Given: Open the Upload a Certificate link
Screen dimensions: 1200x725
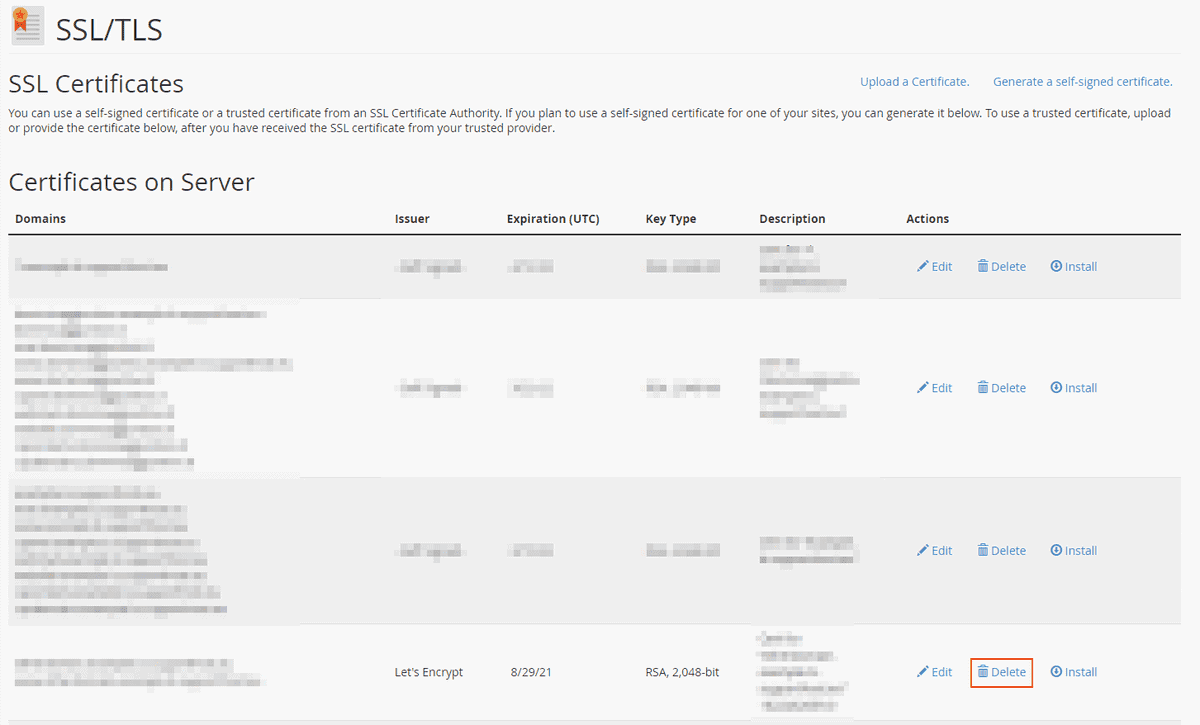Looking at the screenshot, I should coord(913,81).
